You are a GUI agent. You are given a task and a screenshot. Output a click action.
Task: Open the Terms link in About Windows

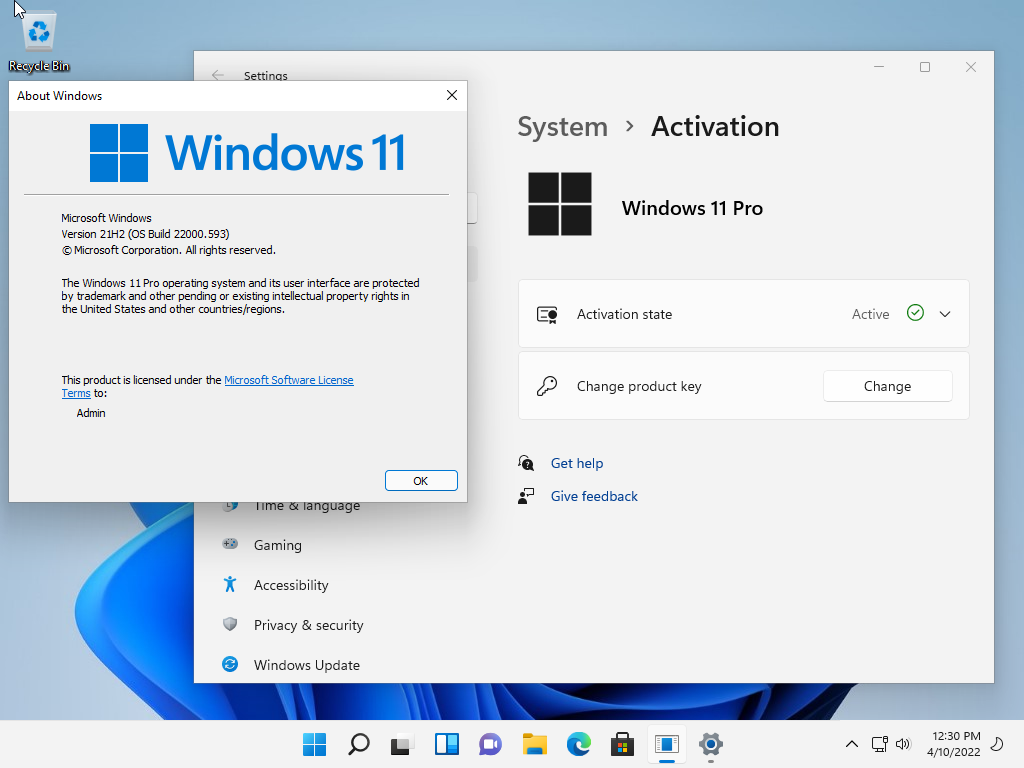click(x=76, y=393)
